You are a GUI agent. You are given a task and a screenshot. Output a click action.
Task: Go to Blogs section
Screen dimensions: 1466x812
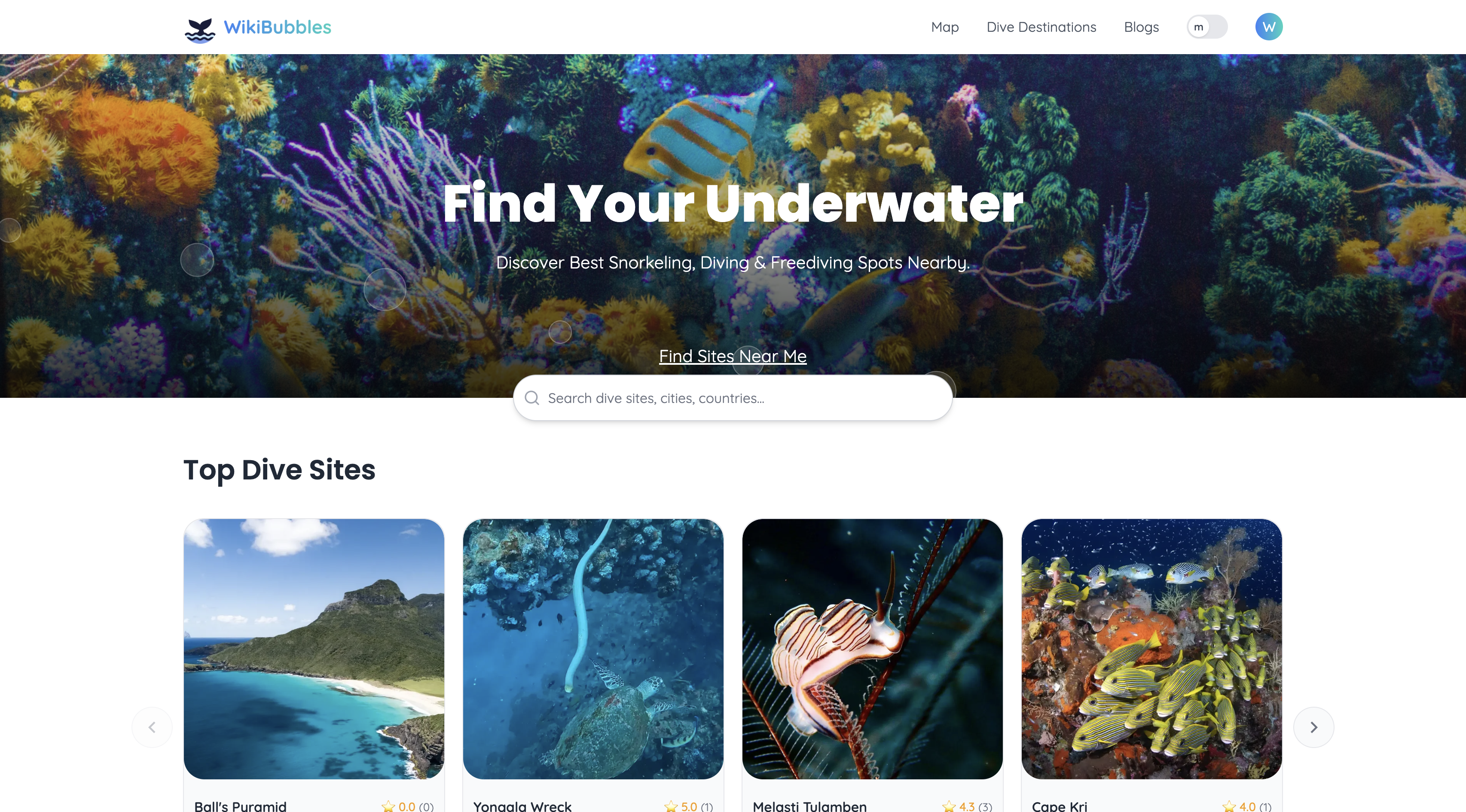1141,27
